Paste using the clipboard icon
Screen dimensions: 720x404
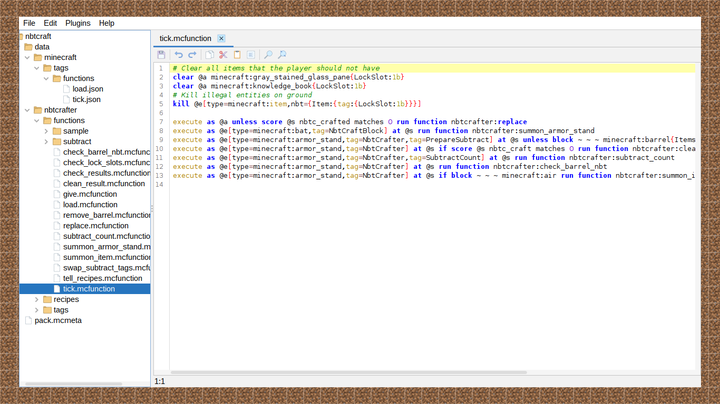pos(237,55)
